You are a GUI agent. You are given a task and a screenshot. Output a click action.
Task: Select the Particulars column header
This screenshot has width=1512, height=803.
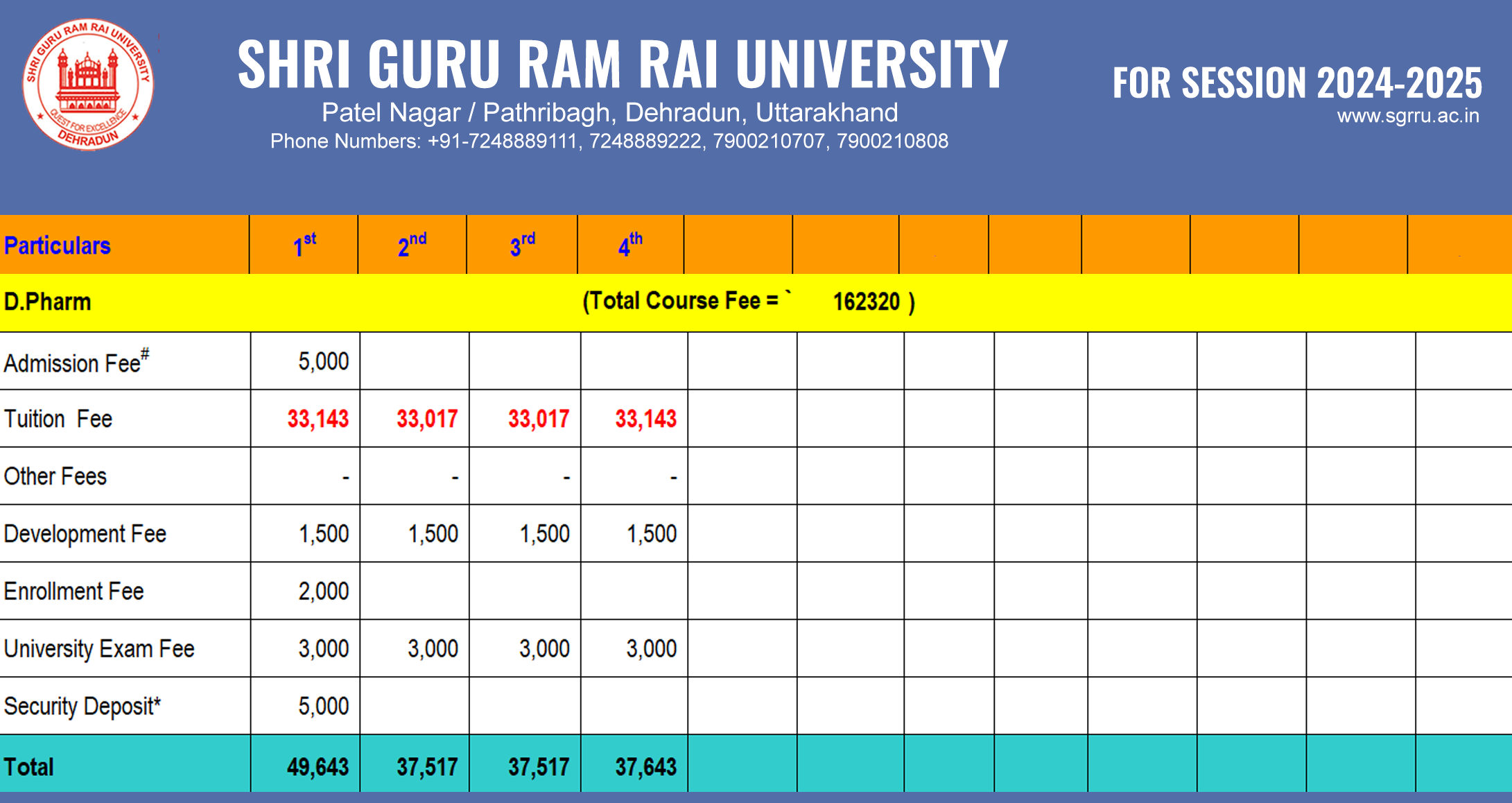point(58,245)
